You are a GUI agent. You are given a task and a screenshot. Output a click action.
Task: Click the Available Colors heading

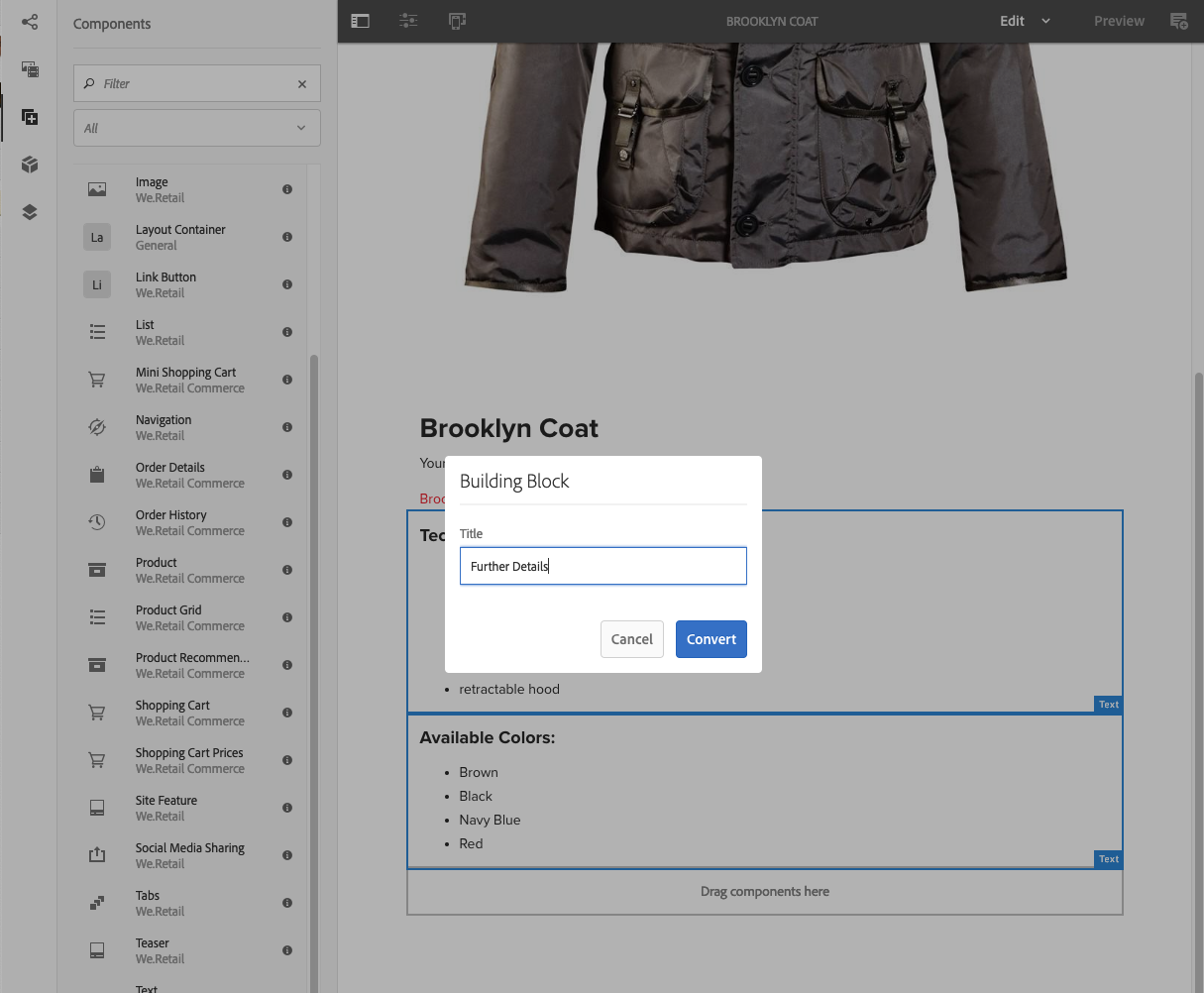488,737
